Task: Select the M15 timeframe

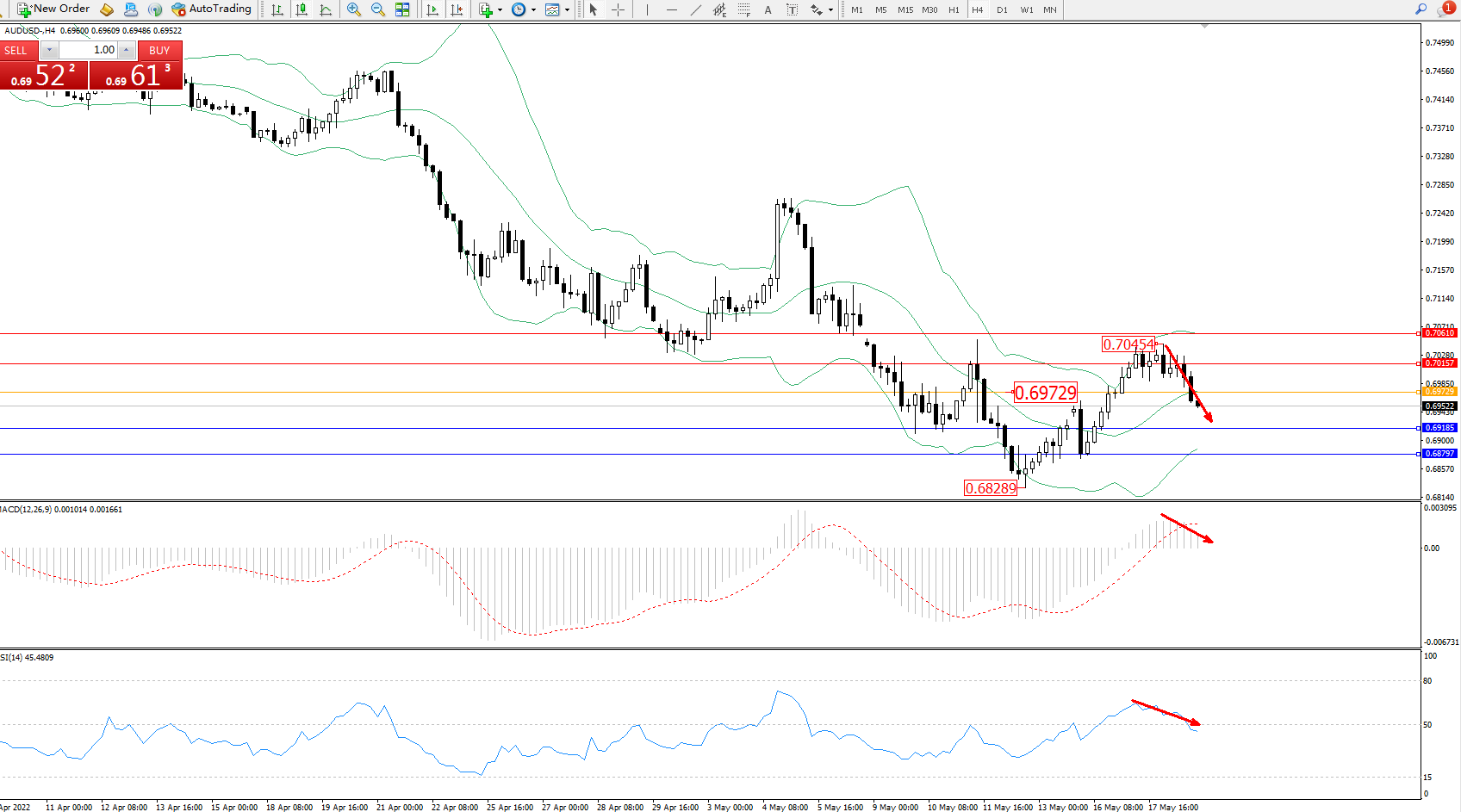Action: pos(905,9)
